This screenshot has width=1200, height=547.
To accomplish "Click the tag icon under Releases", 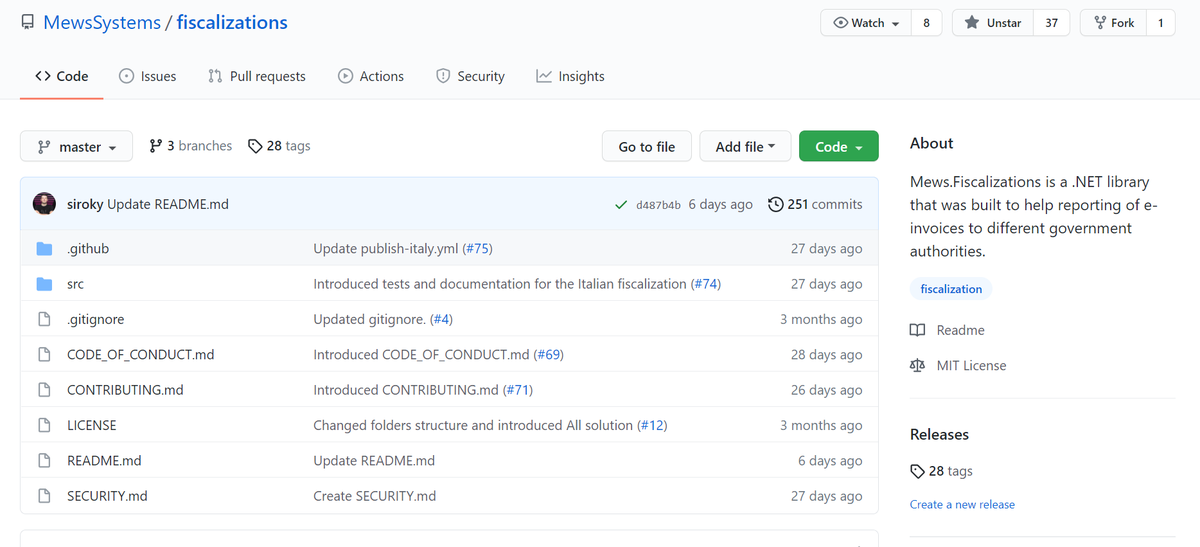I will click(918, 471).
